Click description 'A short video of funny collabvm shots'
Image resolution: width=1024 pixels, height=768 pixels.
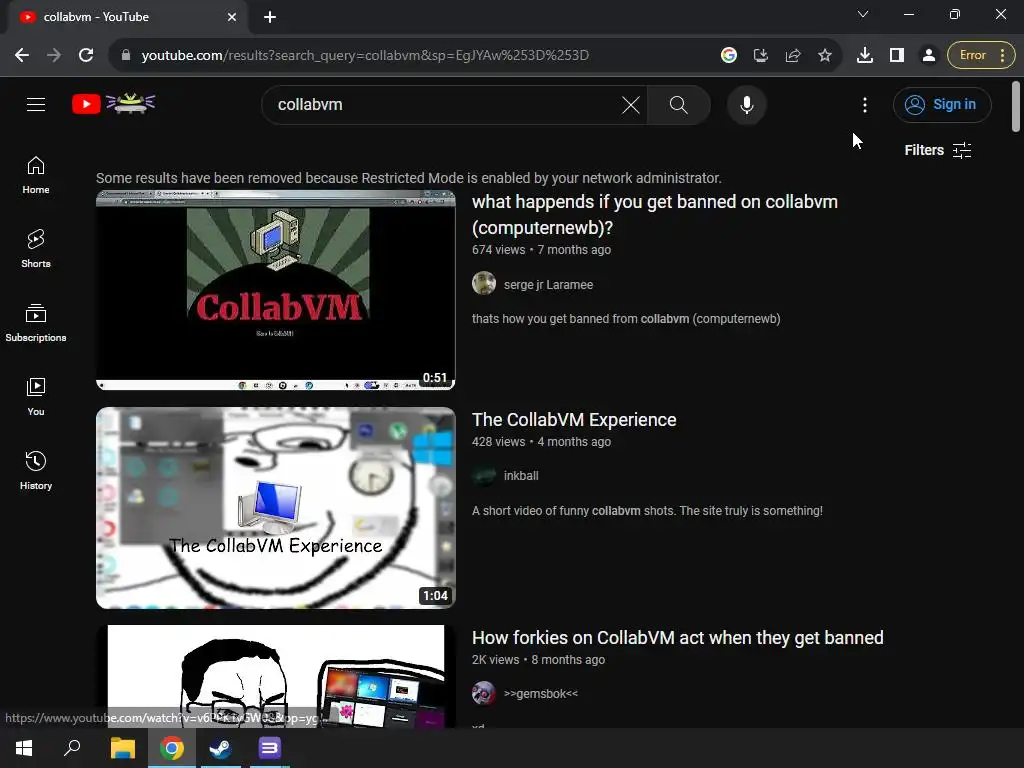click(647, 511)
